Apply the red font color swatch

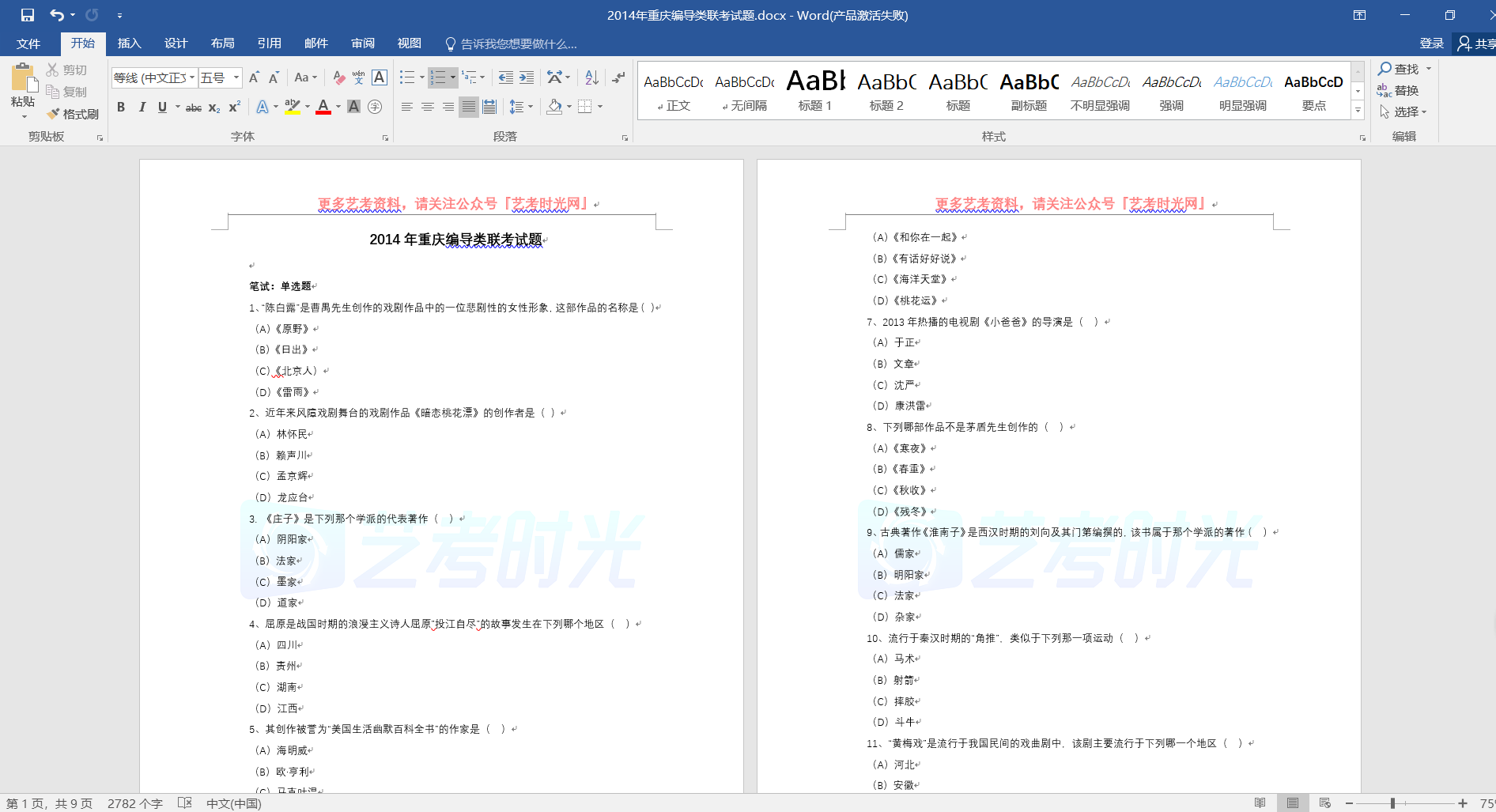point(323,108)
